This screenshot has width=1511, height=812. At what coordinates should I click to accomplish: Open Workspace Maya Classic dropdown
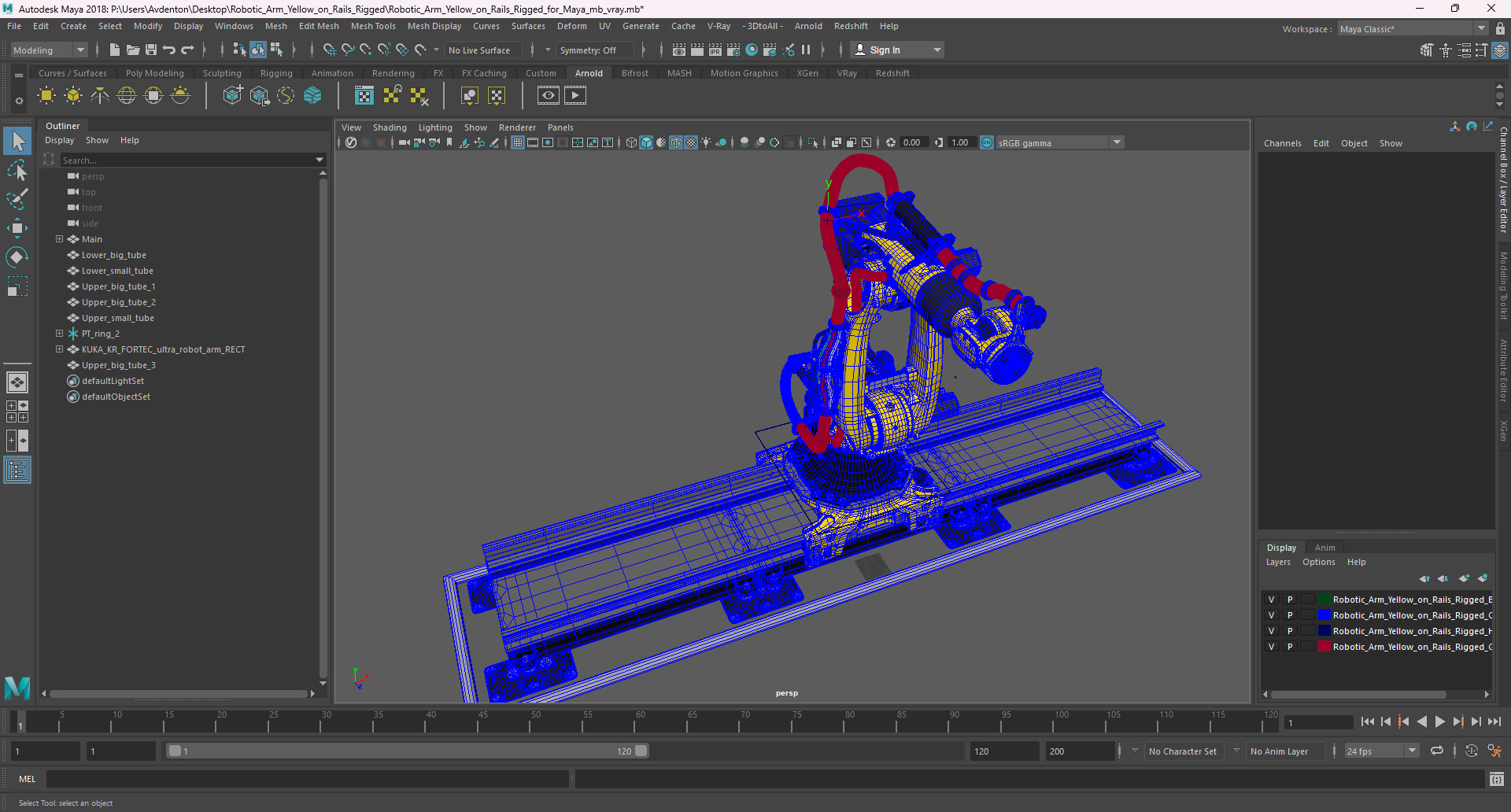click(x=1413, y=29)
